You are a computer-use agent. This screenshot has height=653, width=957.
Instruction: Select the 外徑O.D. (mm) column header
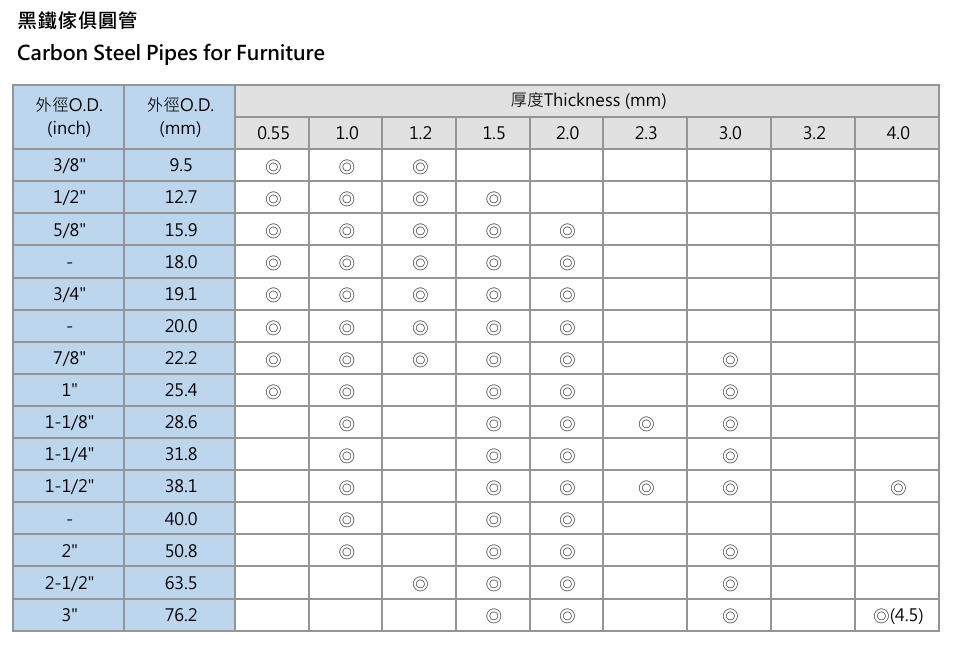point(179,117)
